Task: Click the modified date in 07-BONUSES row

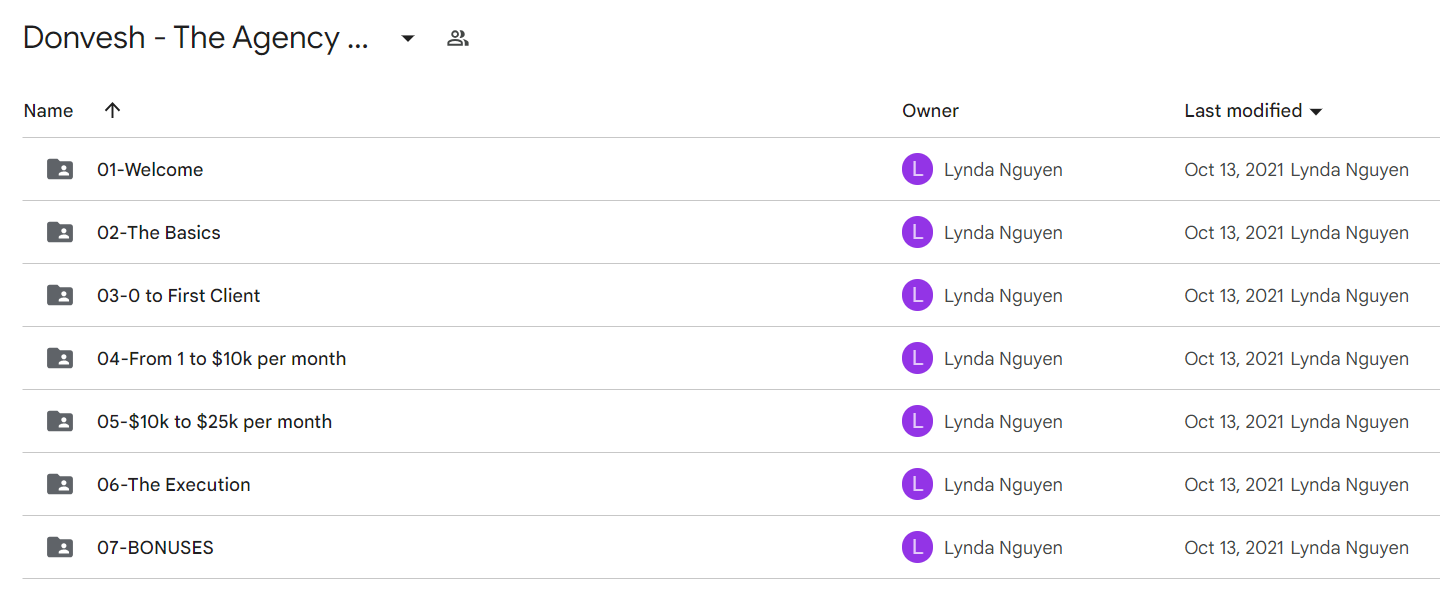Action: pyautogui.click(x=1234, y=548)
